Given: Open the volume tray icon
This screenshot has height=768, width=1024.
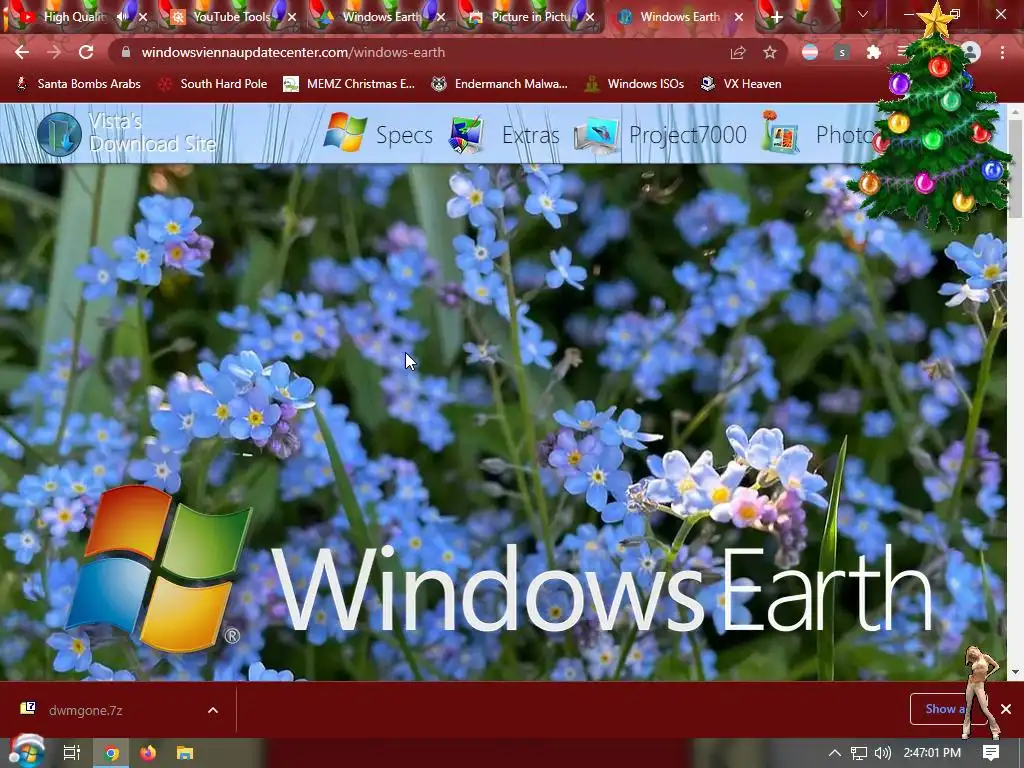Looking at the screenshot, I should [883, 753].
